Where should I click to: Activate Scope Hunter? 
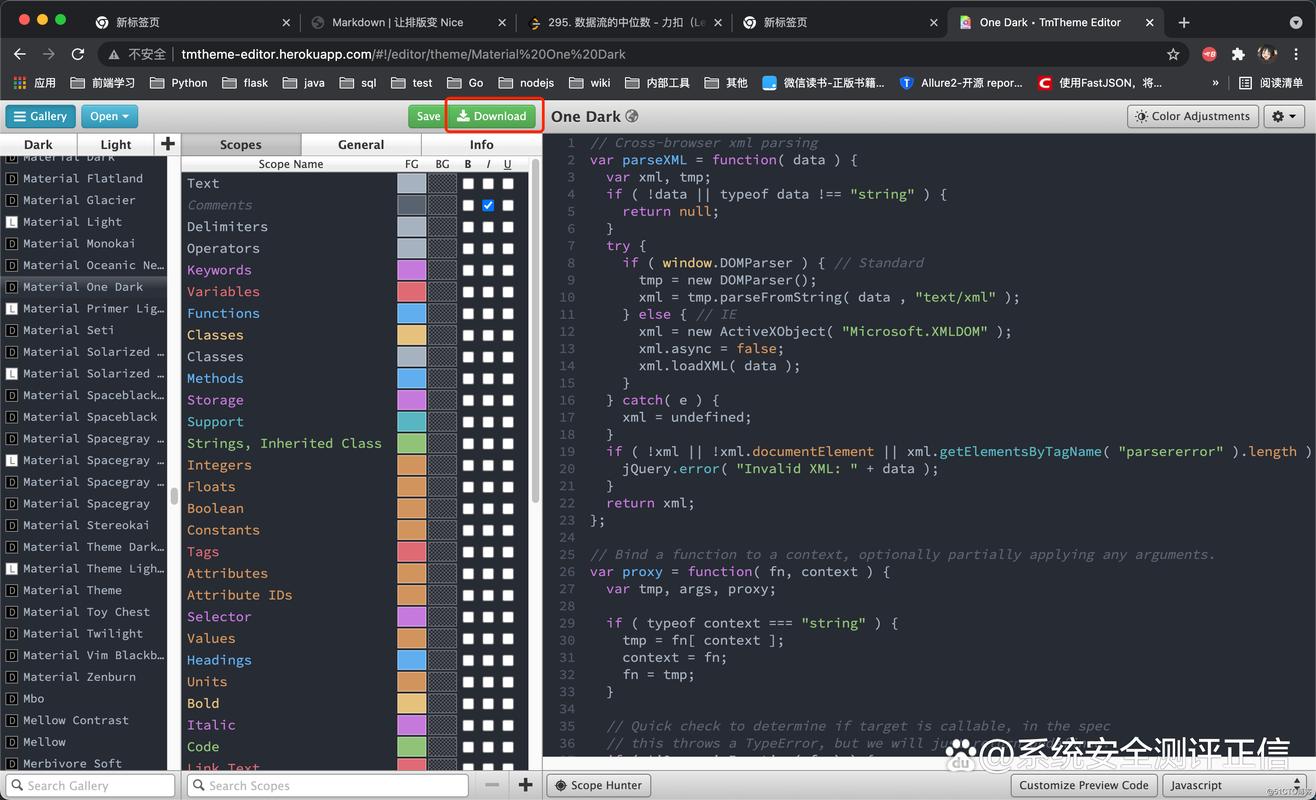click(598, 785)
